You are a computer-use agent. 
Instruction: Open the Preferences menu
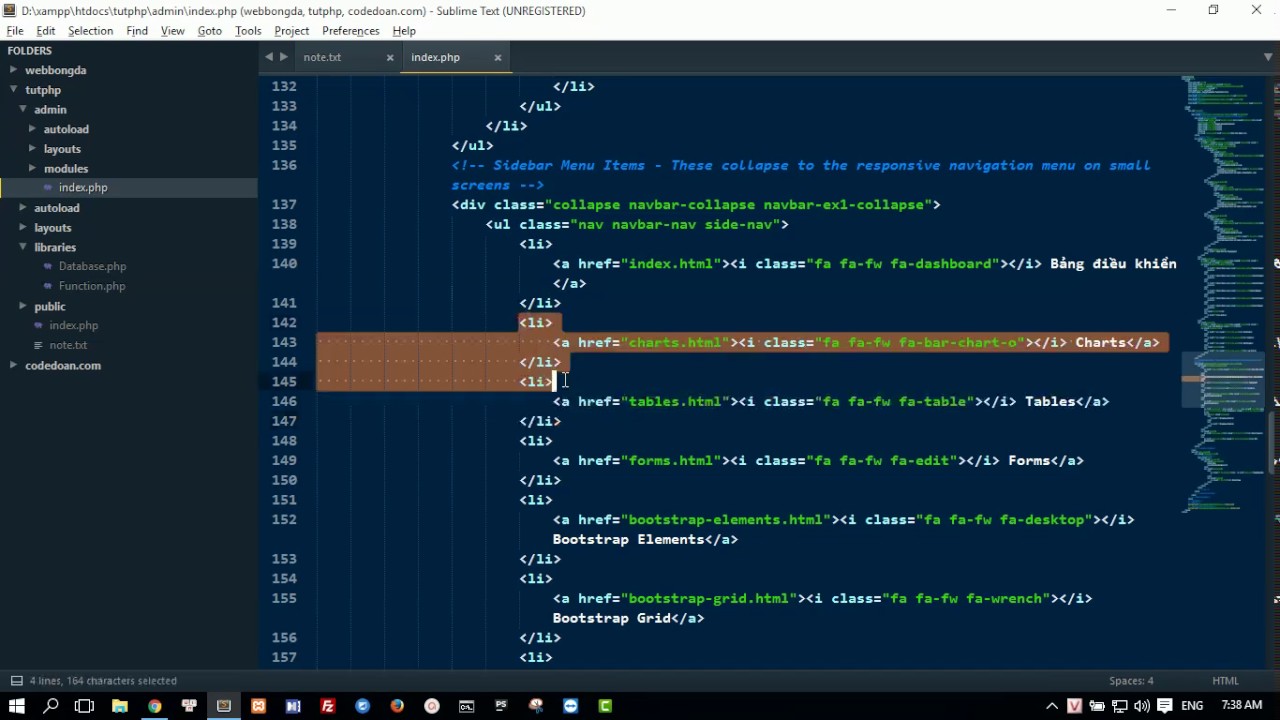(351, 31)
